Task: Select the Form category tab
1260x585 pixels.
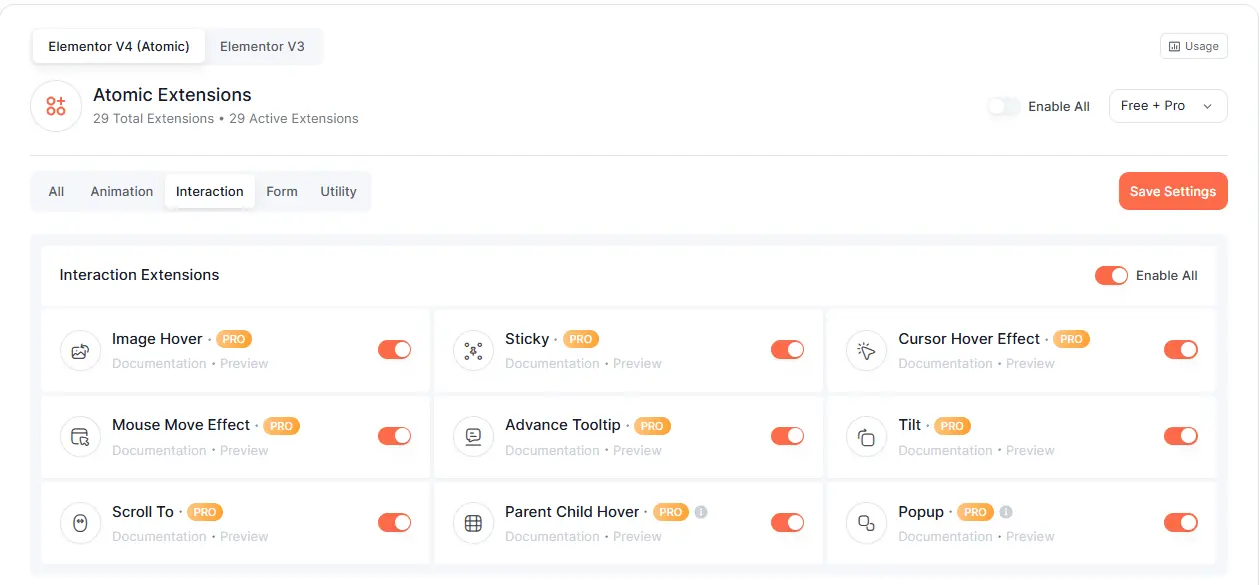Action: [x=282, y=191]
